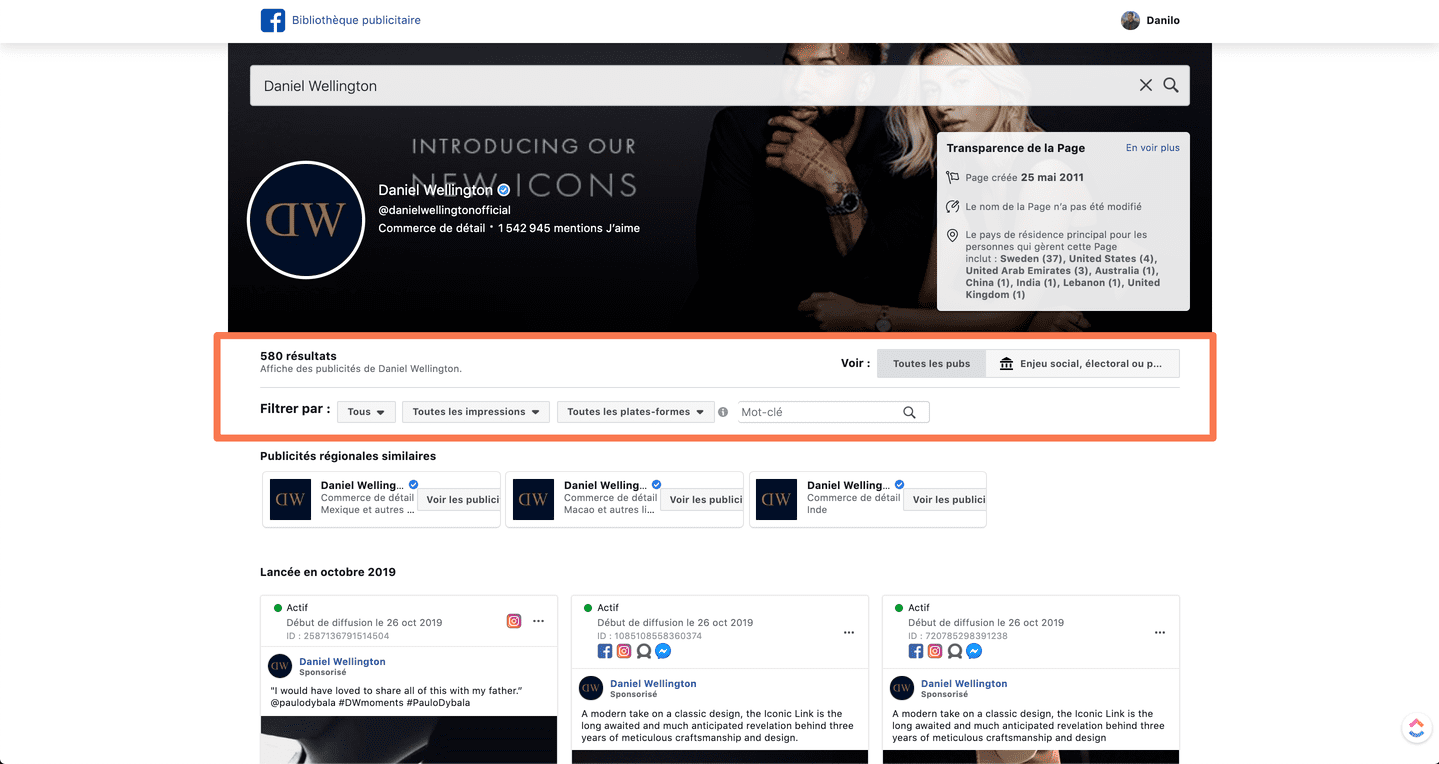Click the ID : 720785298391238 text
Viewport: 1439px width, 764px height.
point(958,636)
